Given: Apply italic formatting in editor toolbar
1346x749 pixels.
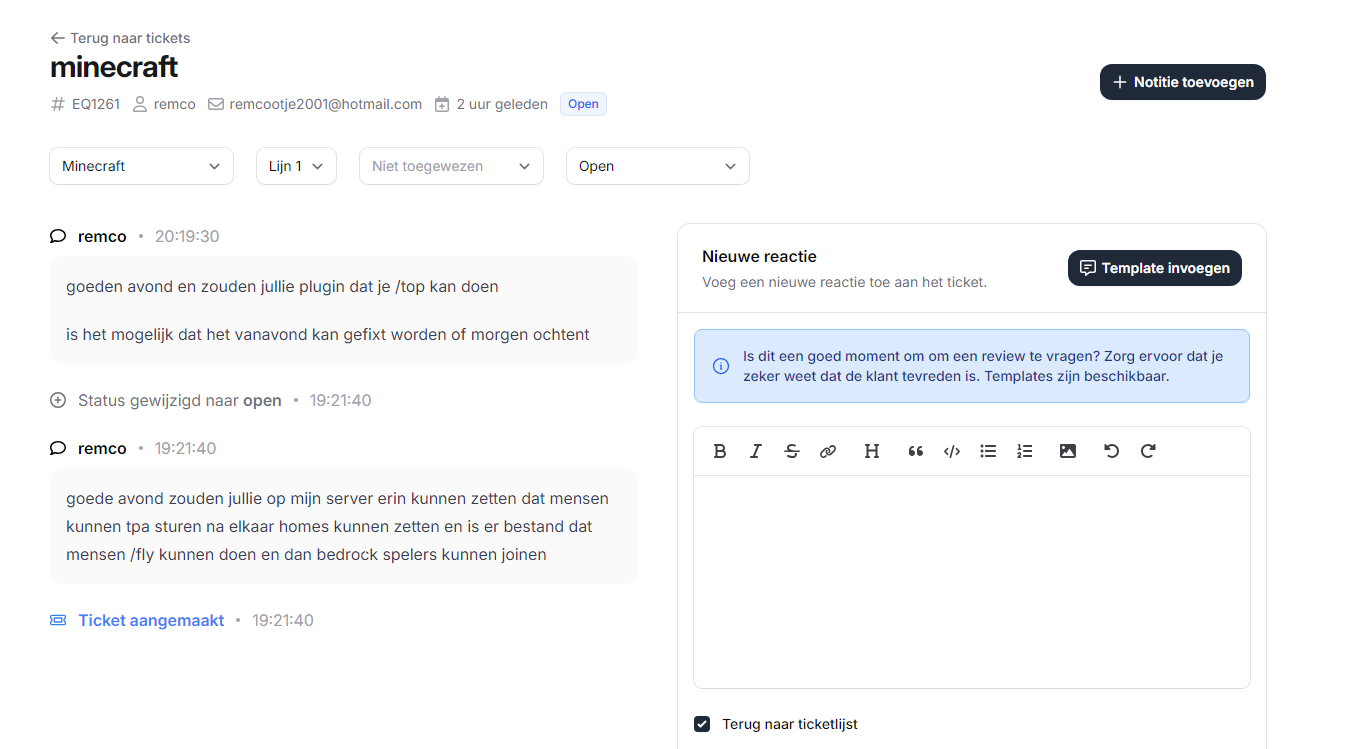Looking at the screenshot, I should point(756,451).
